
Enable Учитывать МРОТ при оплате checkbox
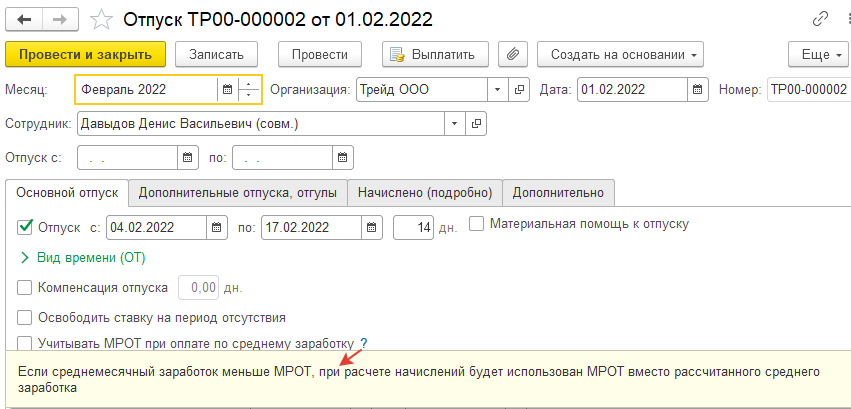pos(25,343)
